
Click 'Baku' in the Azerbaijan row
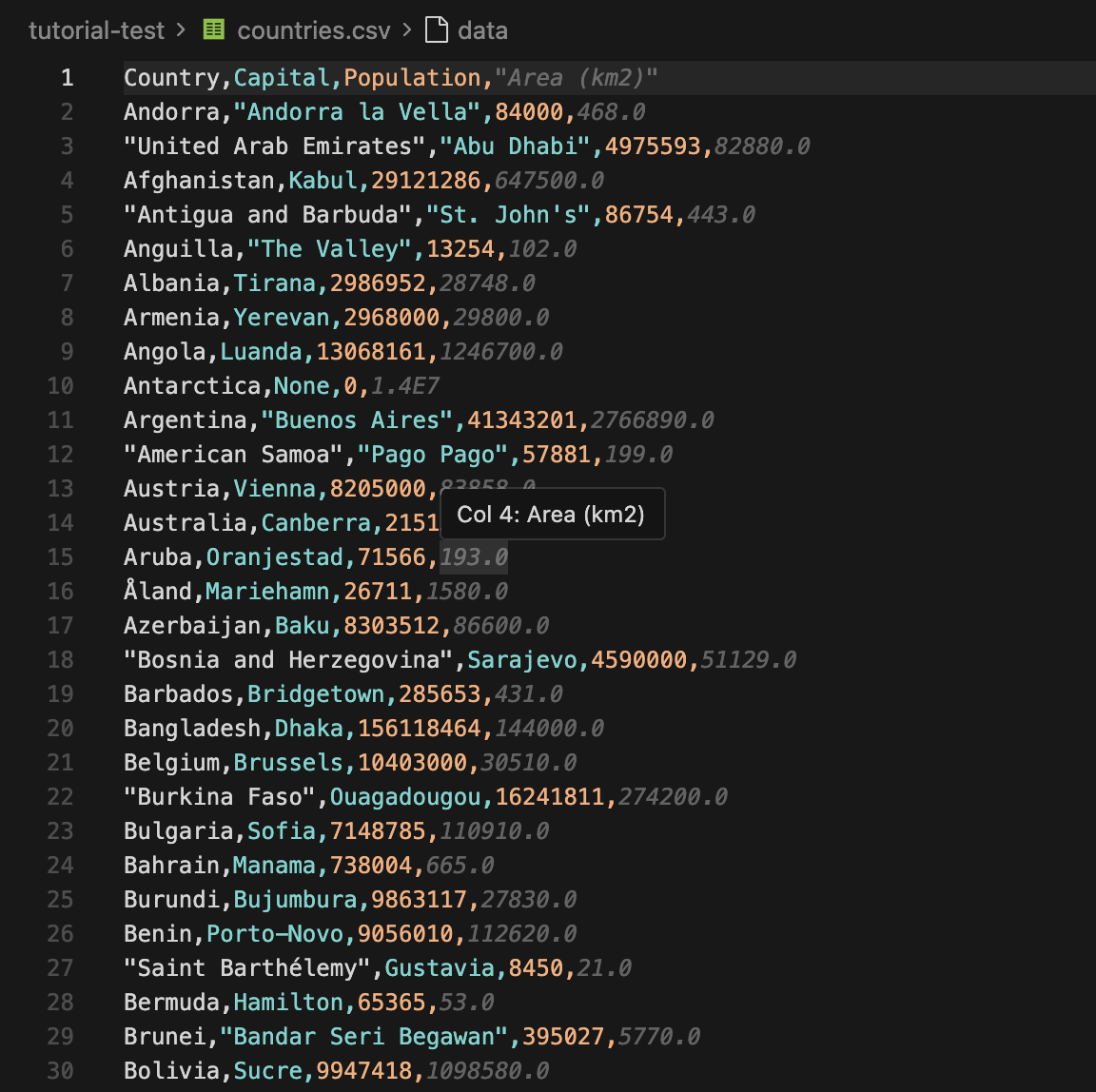point(302,625)
